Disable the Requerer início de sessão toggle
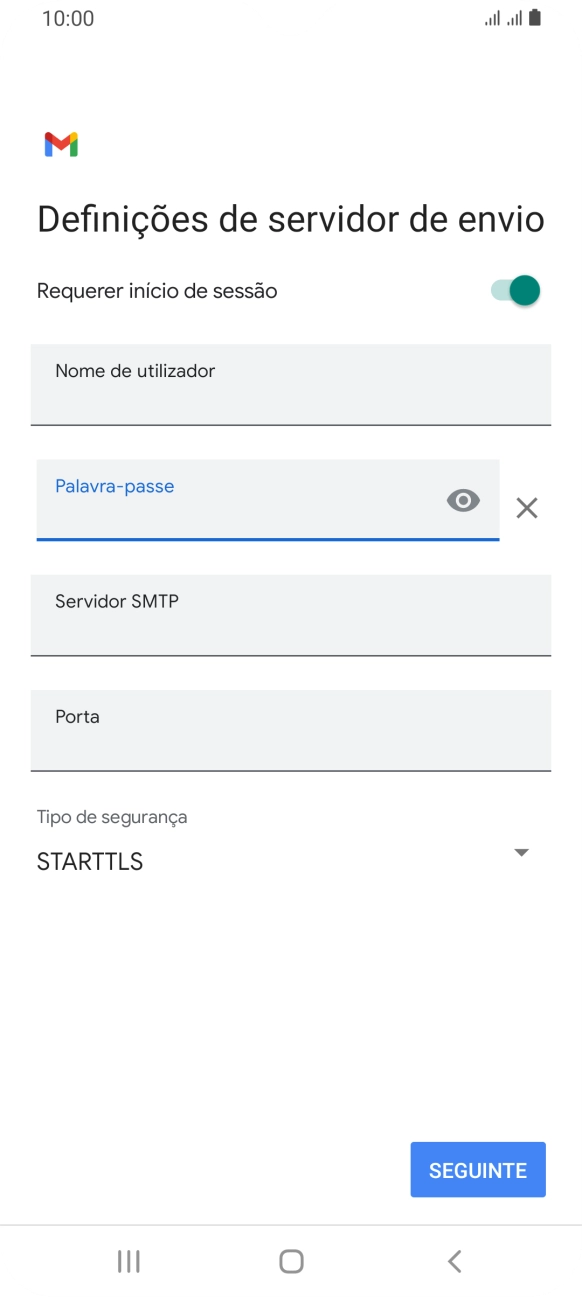Image resolution: width=582 pixels, height=1297 pixels. (514, 290)
